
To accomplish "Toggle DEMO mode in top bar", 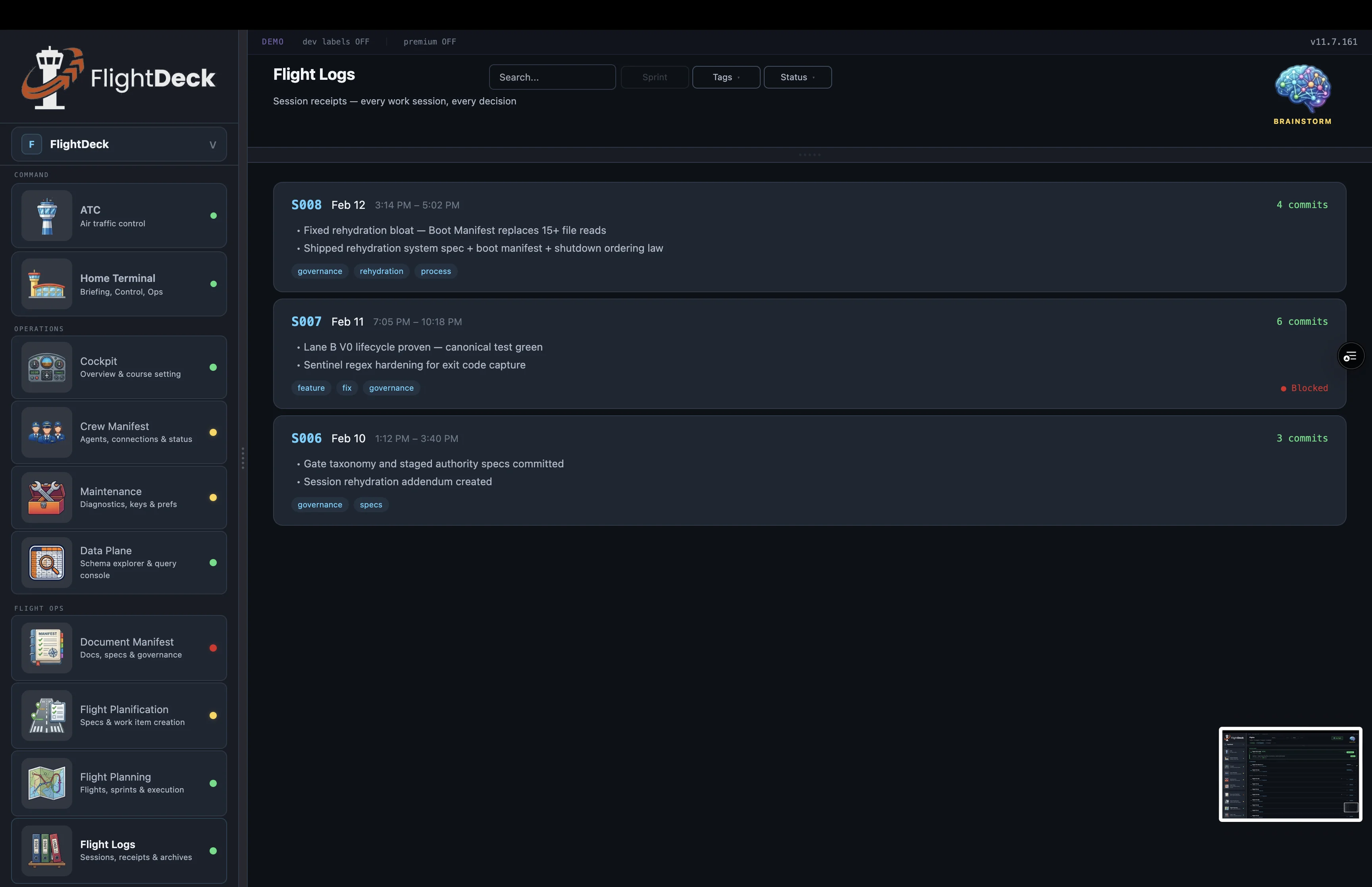I will click(273, 41).
